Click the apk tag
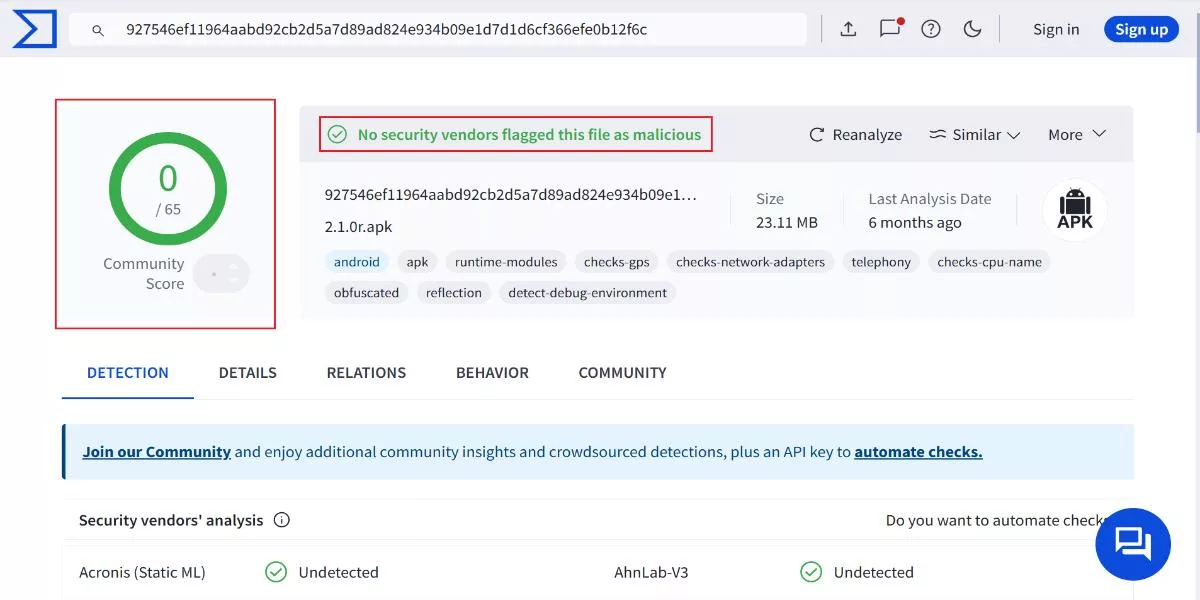Image resolution: width=1200 pixels, height=600 pixels. click(417, 262)
